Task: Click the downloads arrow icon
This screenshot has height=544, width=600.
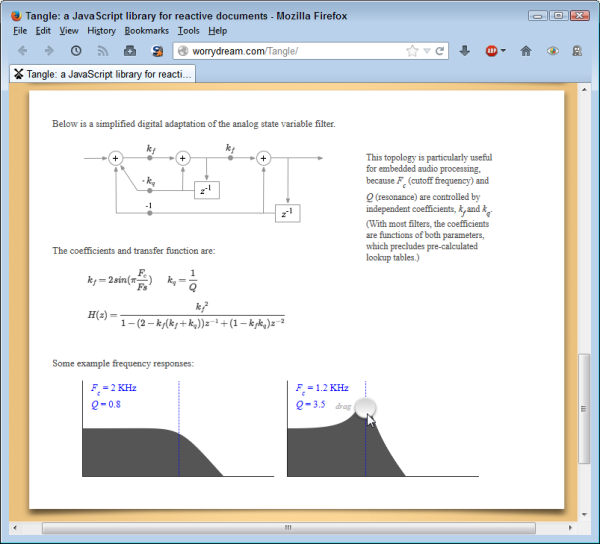Action: 465,50
